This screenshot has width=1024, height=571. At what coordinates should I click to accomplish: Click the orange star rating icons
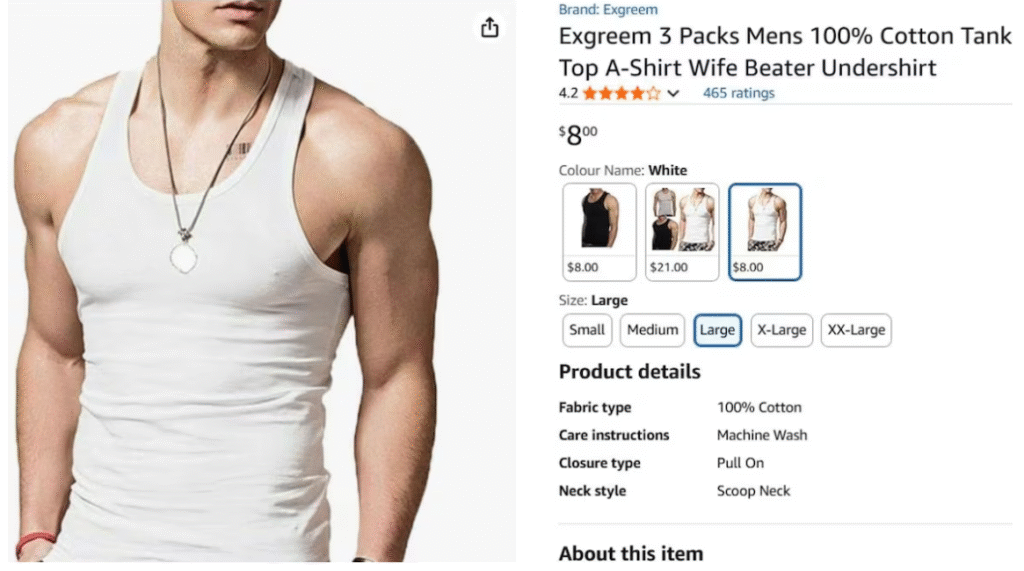[x=621, y=94]
